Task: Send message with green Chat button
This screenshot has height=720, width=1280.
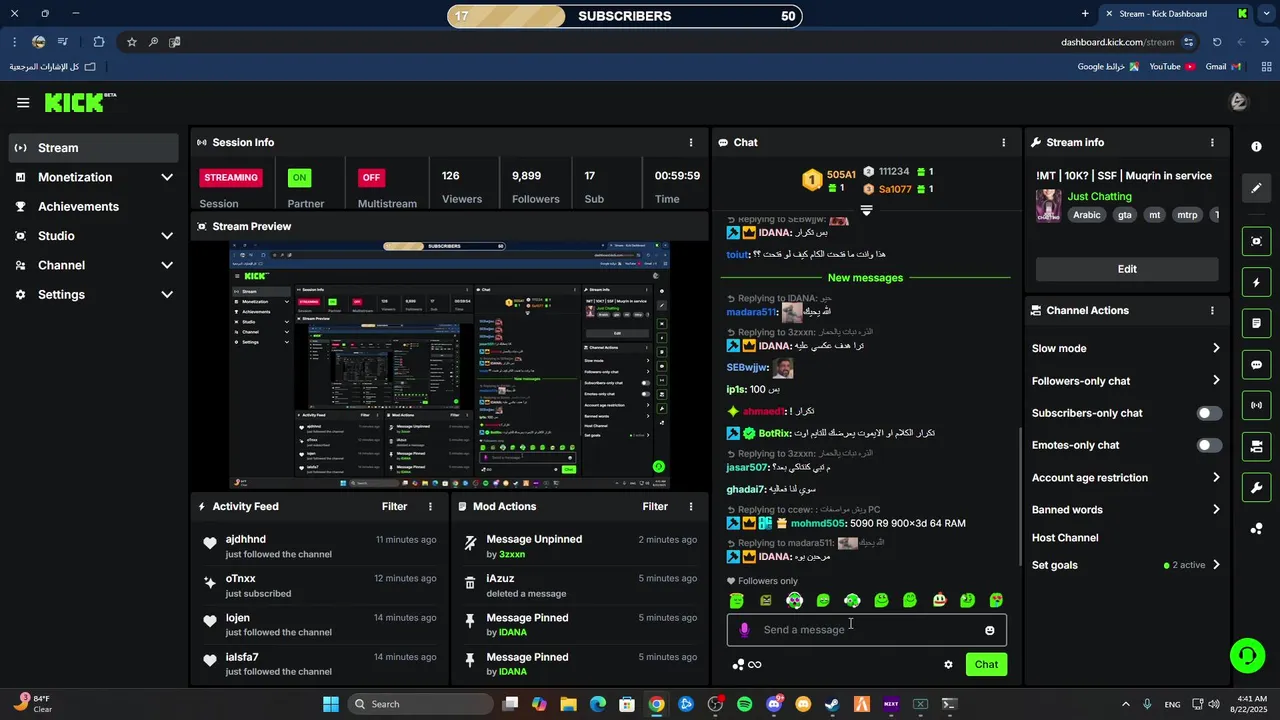Action: (x=986, y=664)
